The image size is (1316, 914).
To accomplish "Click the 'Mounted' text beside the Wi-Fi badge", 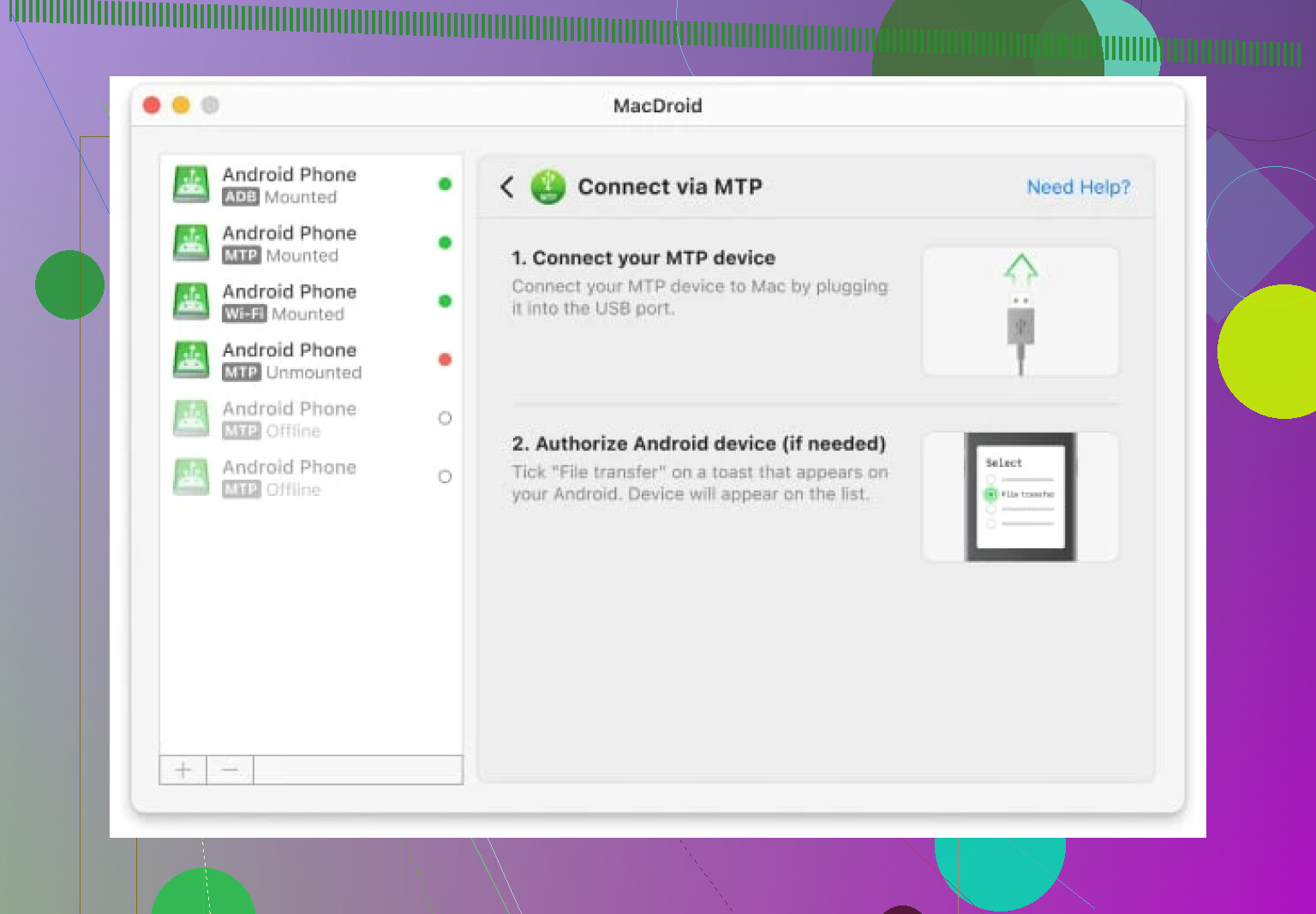I will point(308,314).
